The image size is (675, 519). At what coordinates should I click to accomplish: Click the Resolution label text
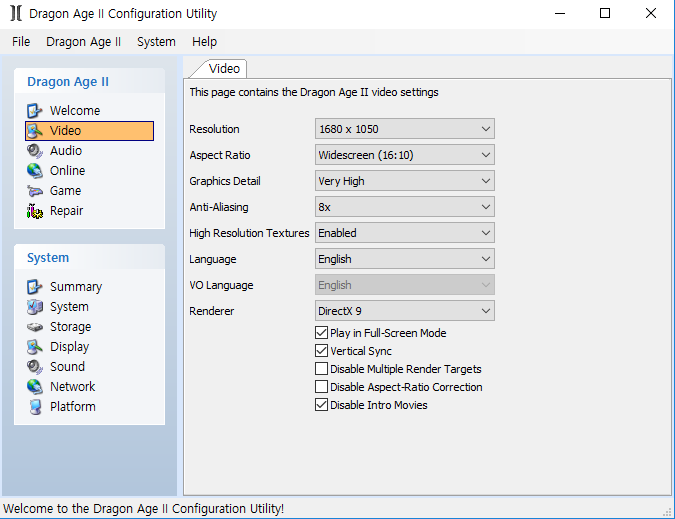pos(214,129)
